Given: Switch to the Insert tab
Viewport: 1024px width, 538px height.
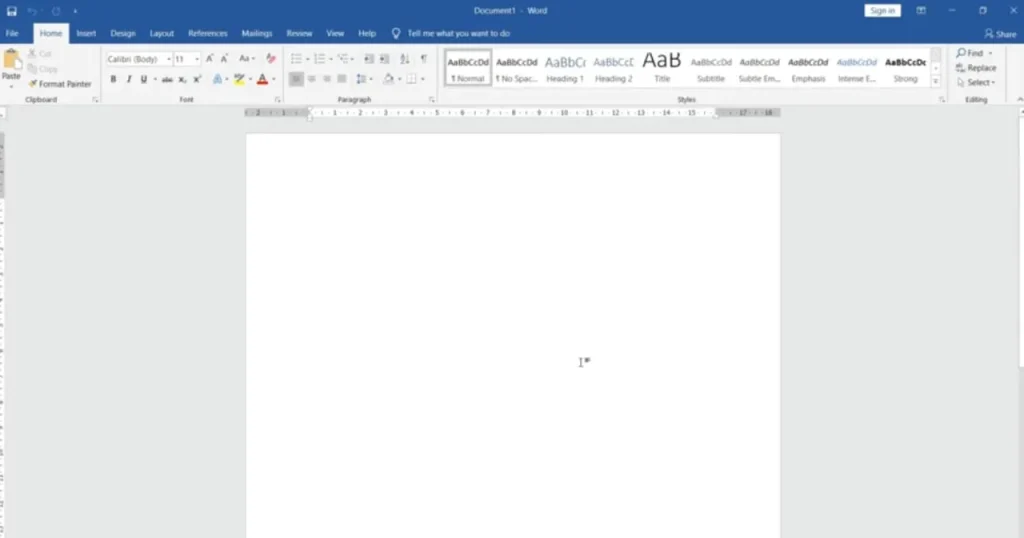Looking at the screenshot, I should coord(86,33).
